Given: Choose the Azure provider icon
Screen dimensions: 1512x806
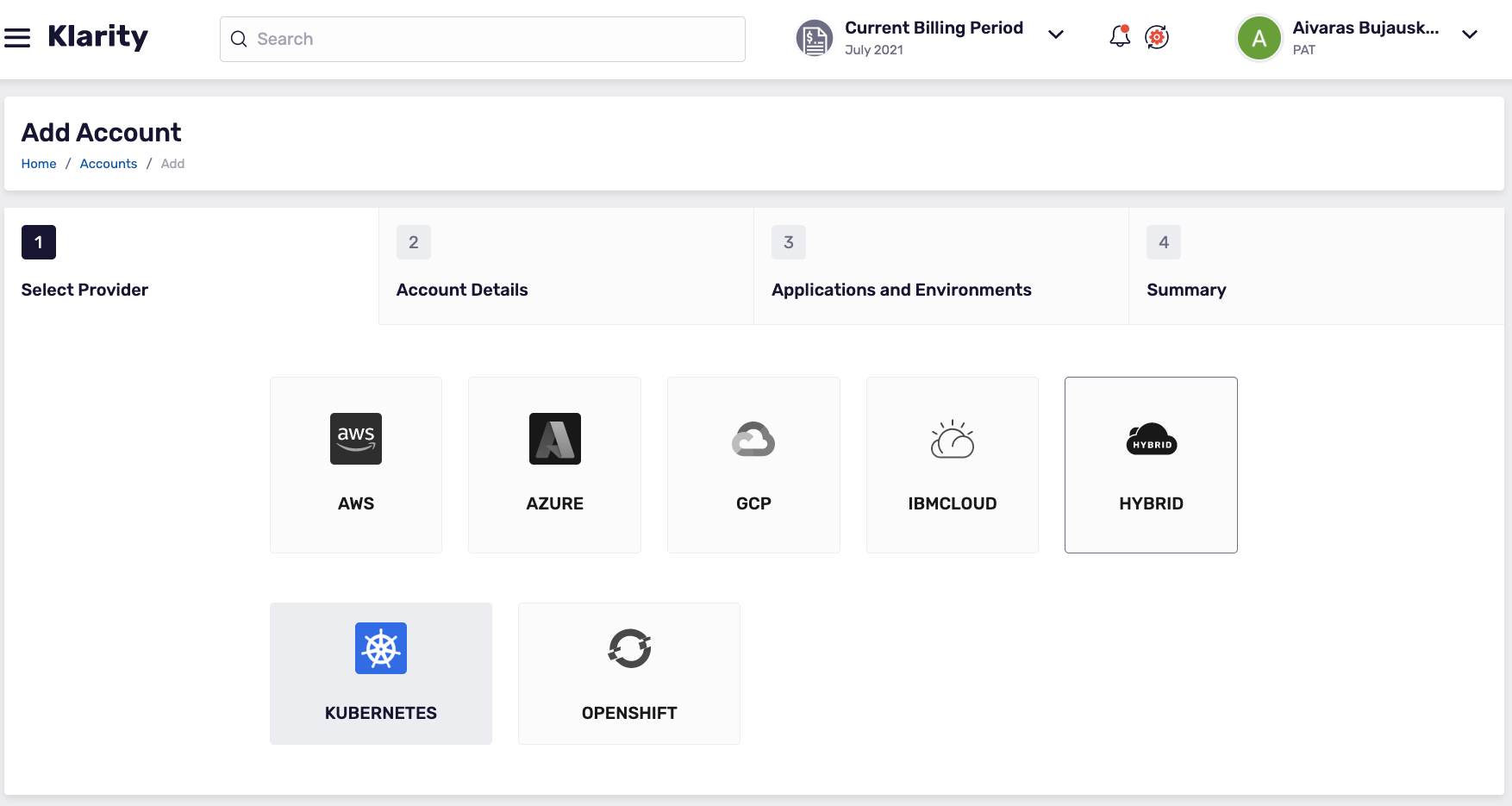Looking at the screenshot, I should [x=555, y=439].
